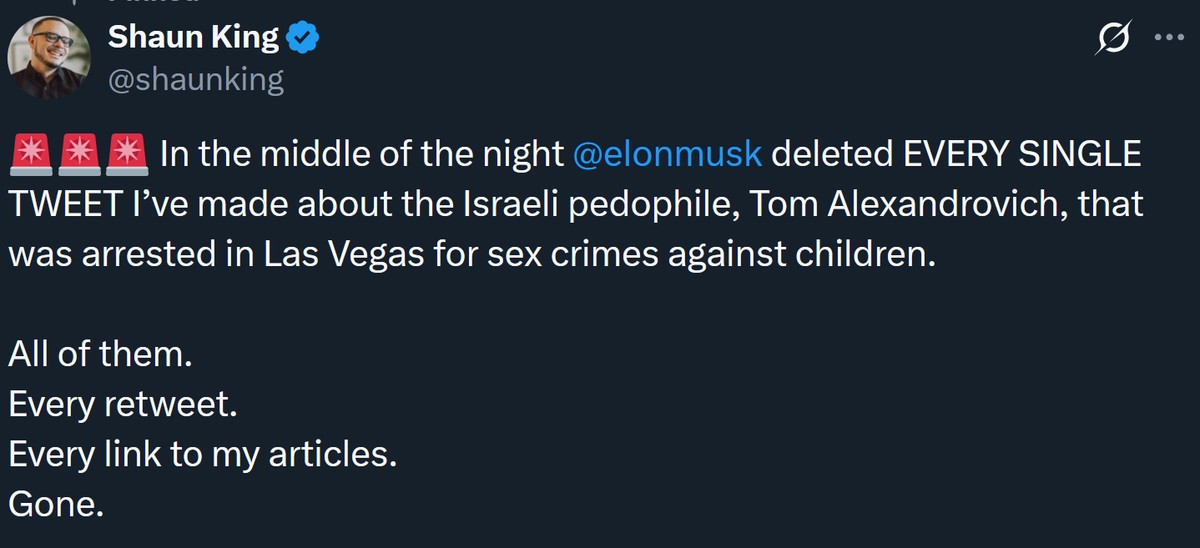1200x548 pixels.
Task: Click the word "deleted" in the tweet
Action: (833, 155)
